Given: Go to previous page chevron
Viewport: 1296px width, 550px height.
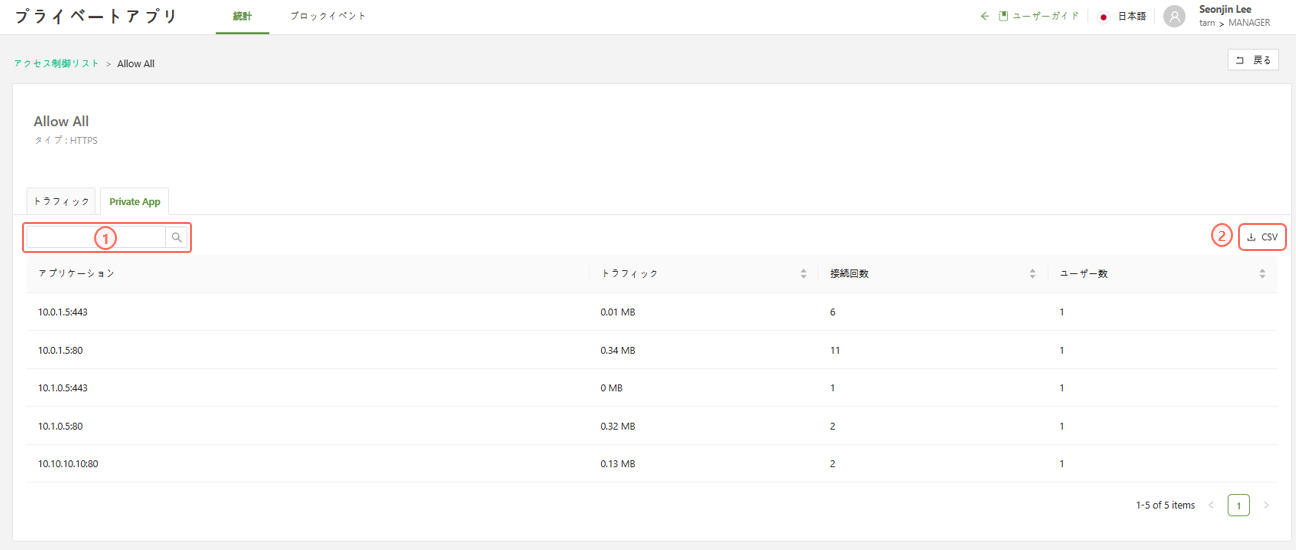Looking at the screenshot, I should (x=1211, y=506).
